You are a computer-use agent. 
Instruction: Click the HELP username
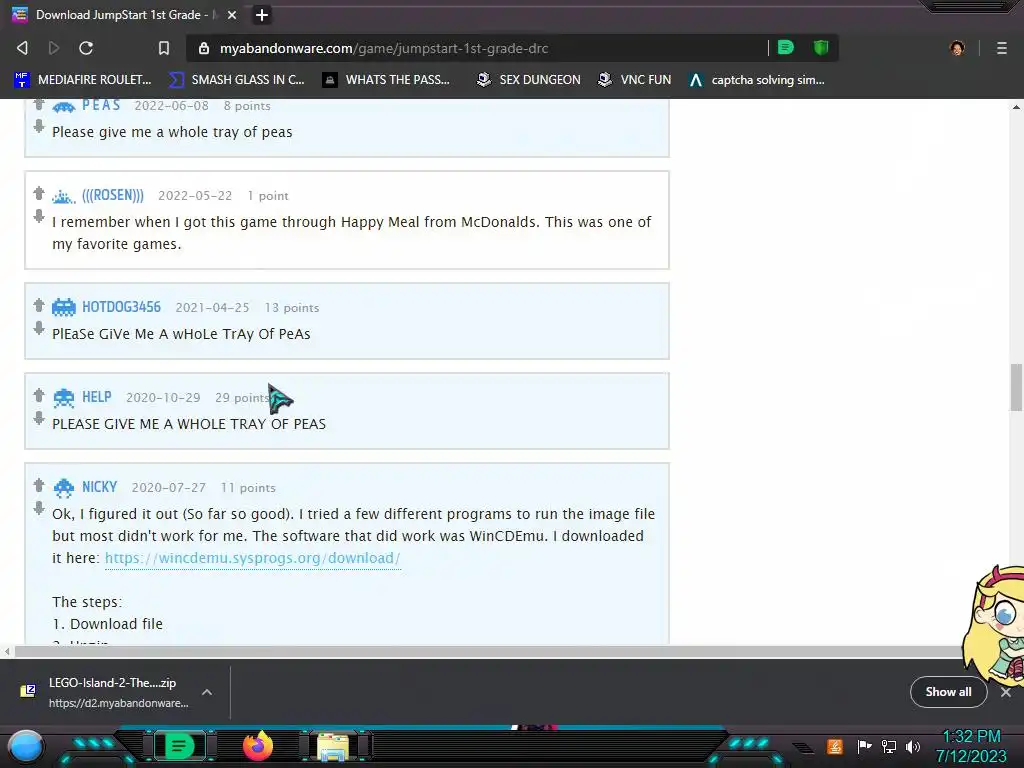[x=97, y=397]
